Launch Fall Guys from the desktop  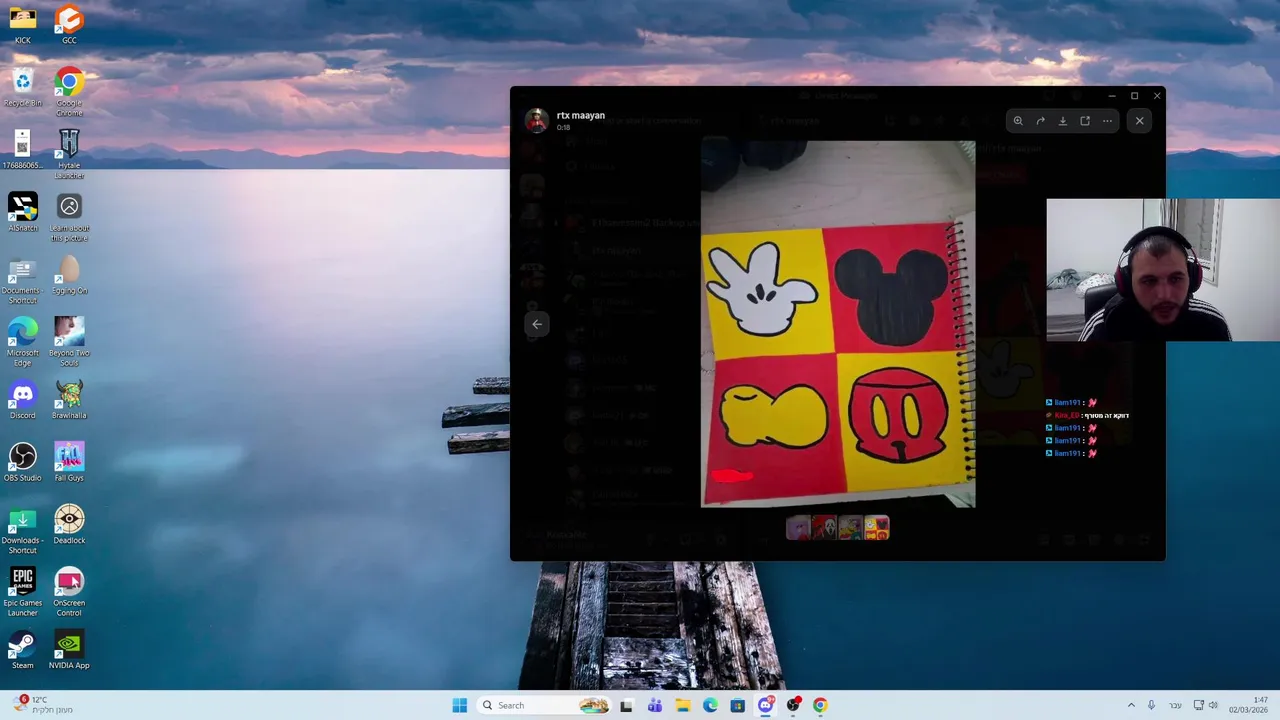coord(69,461)
